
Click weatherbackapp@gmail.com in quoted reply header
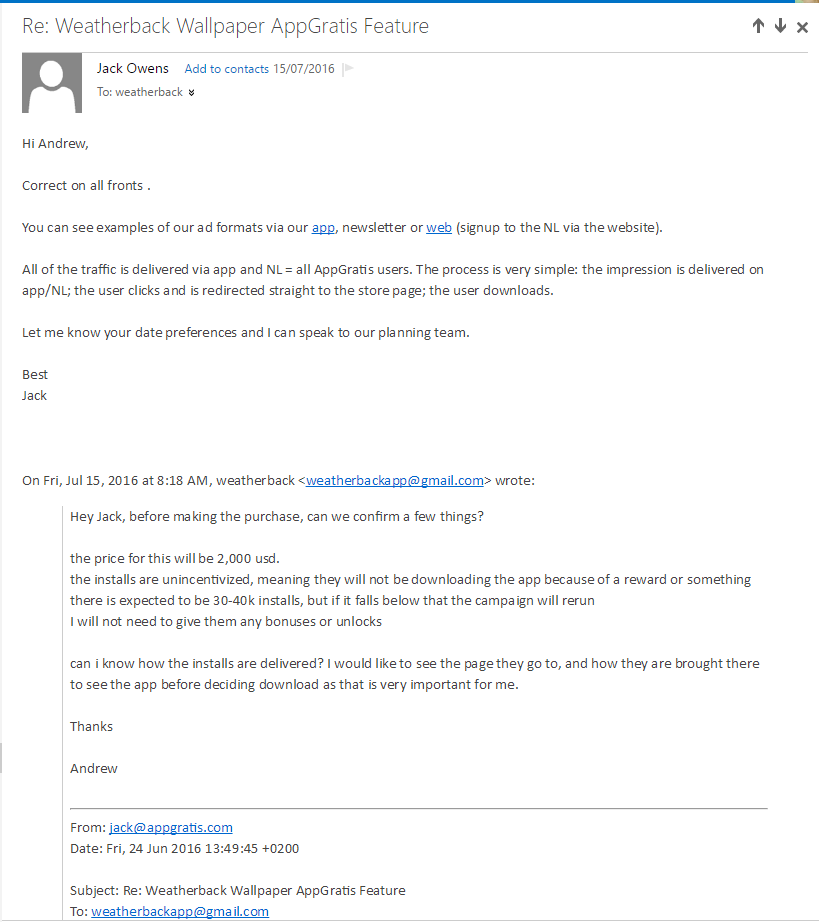[x=395, y=480]
